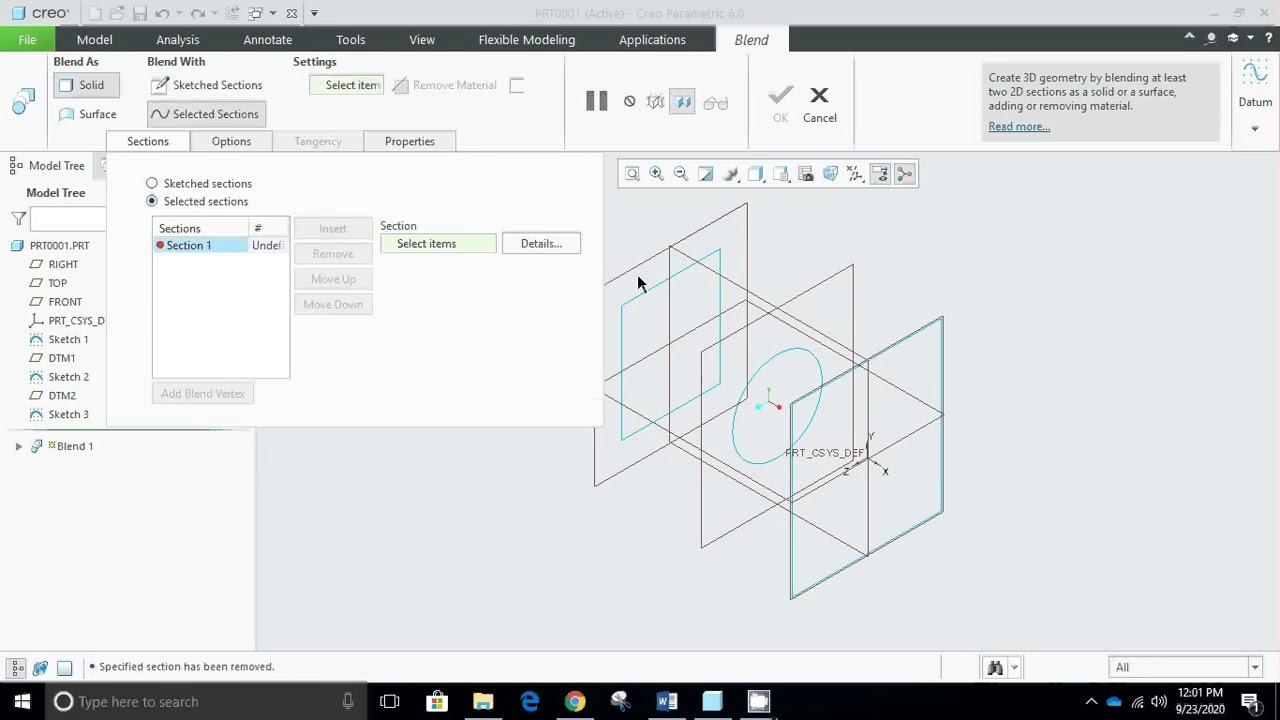Toggle the Spin Center icon
1280x720 pixels.
904,174
